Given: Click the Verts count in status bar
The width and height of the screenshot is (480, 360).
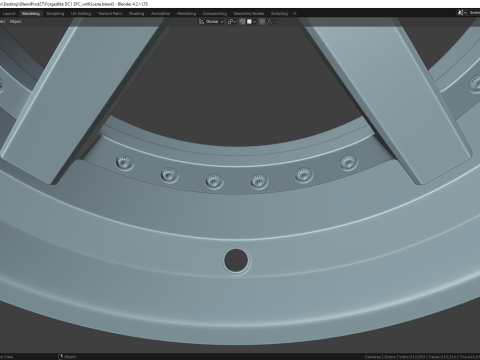Looking at the screenshot, I should click(412, 357).
